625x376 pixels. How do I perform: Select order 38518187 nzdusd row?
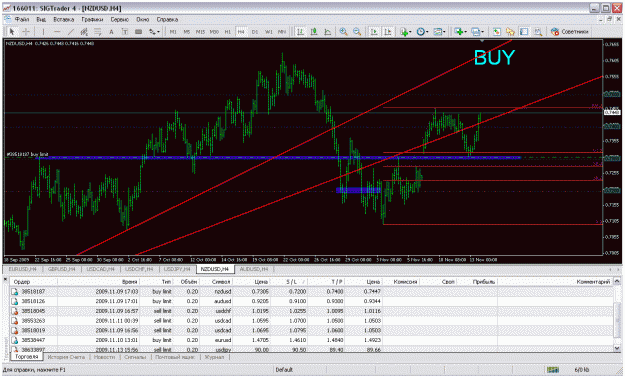click(311, 291)
